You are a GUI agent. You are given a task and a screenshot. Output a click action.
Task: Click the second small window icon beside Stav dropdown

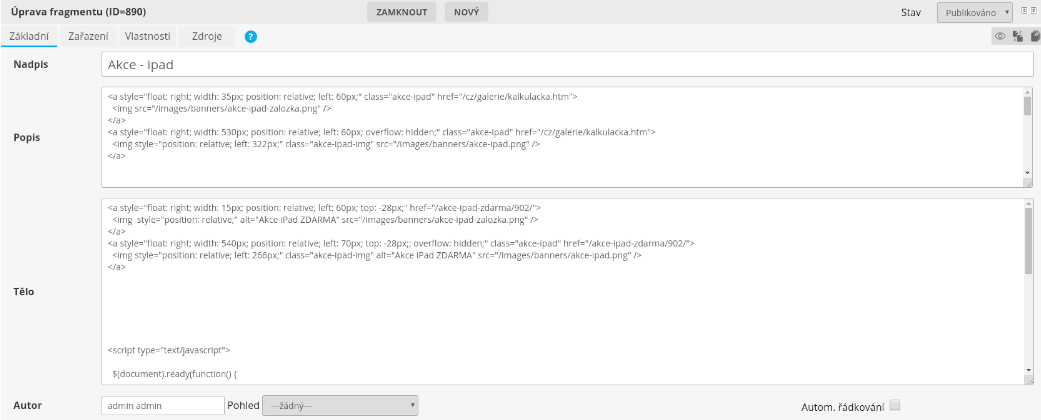1033,9
